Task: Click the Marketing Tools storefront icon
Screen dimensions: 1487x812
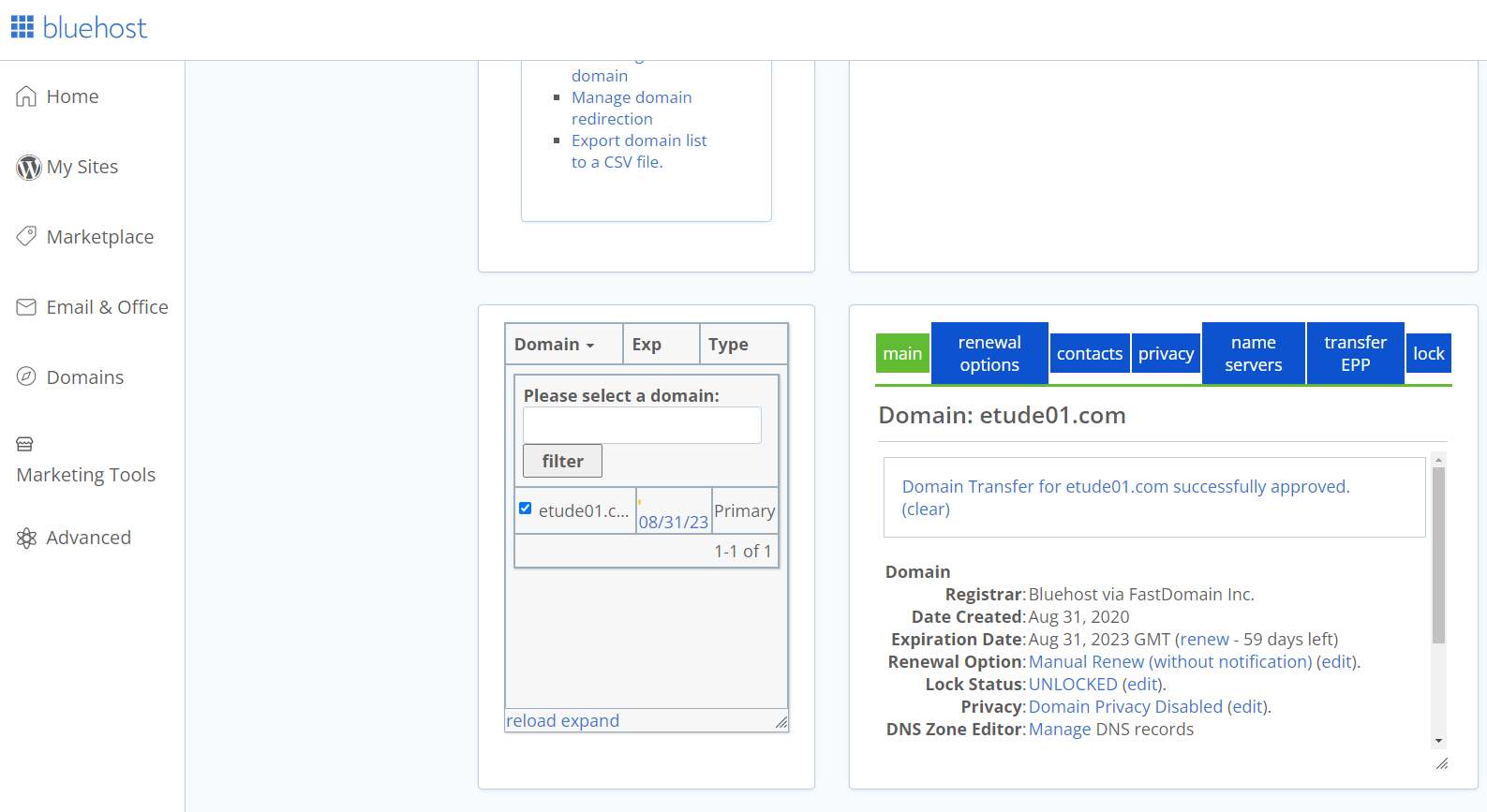Action: tap(25, 444)
